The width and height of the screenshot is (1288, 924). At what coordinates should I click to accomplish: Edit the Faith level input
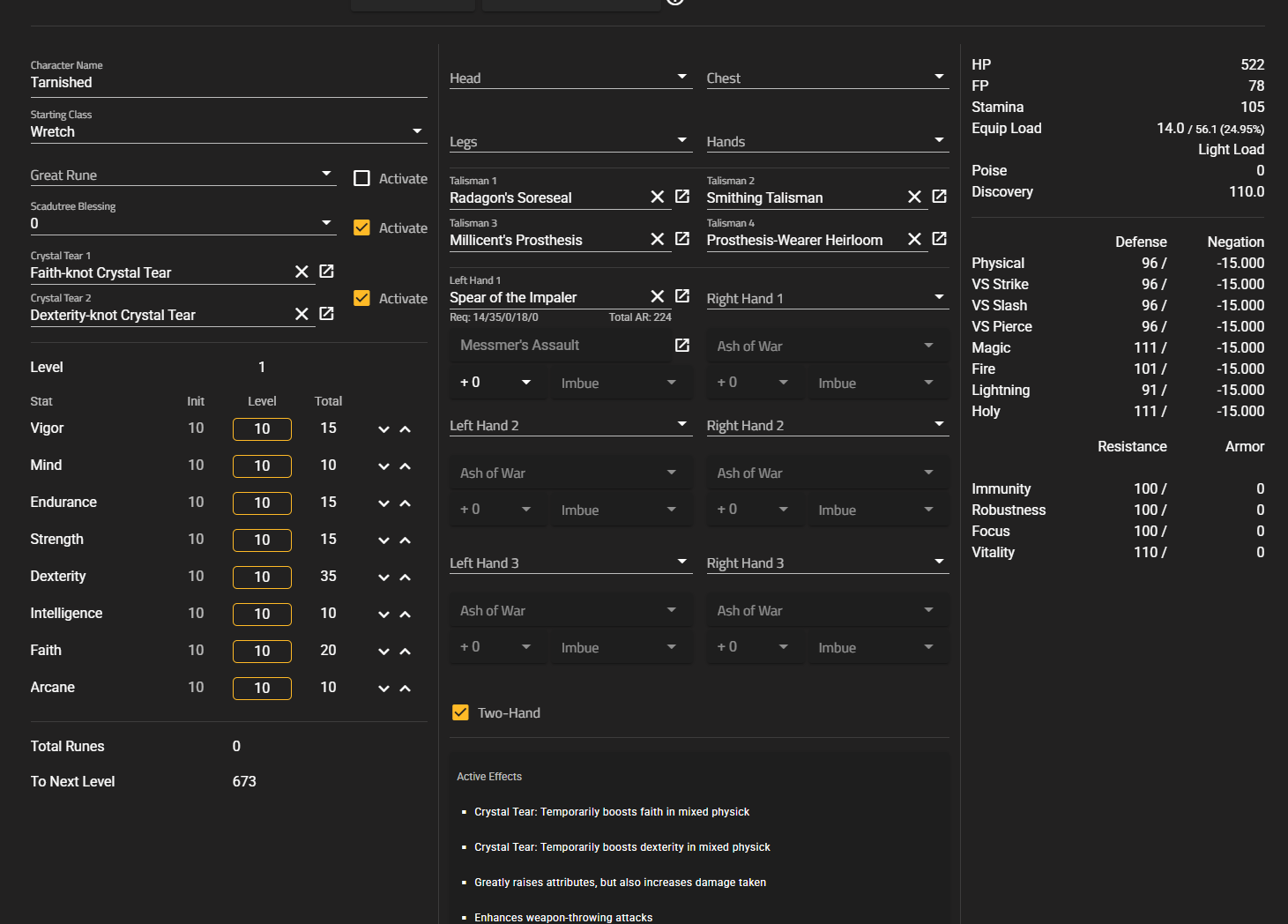pyautogui.click(x=262, y=651)
